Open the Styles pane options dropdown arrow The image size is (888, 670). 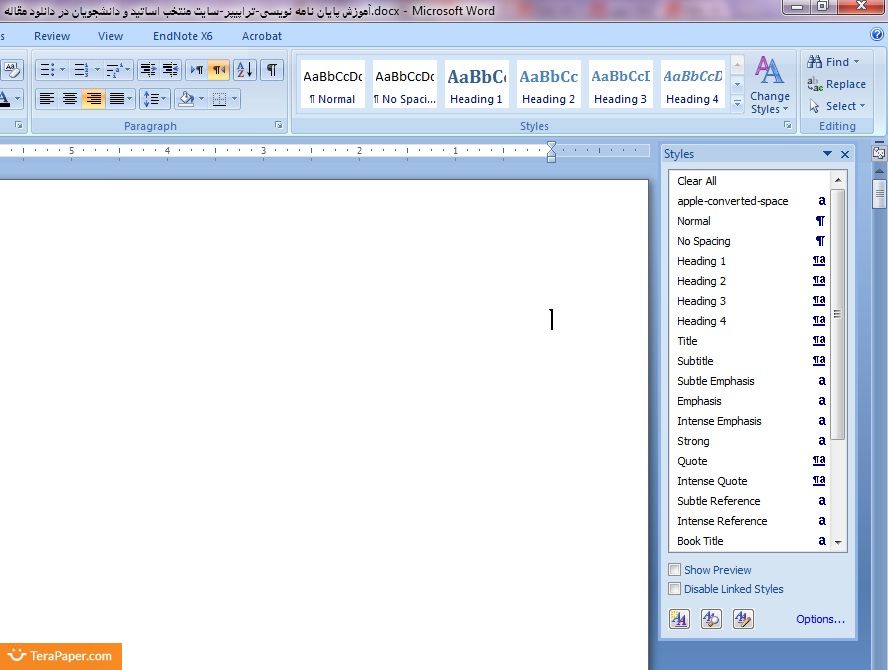pyautogui.click(x=827, y=154)
